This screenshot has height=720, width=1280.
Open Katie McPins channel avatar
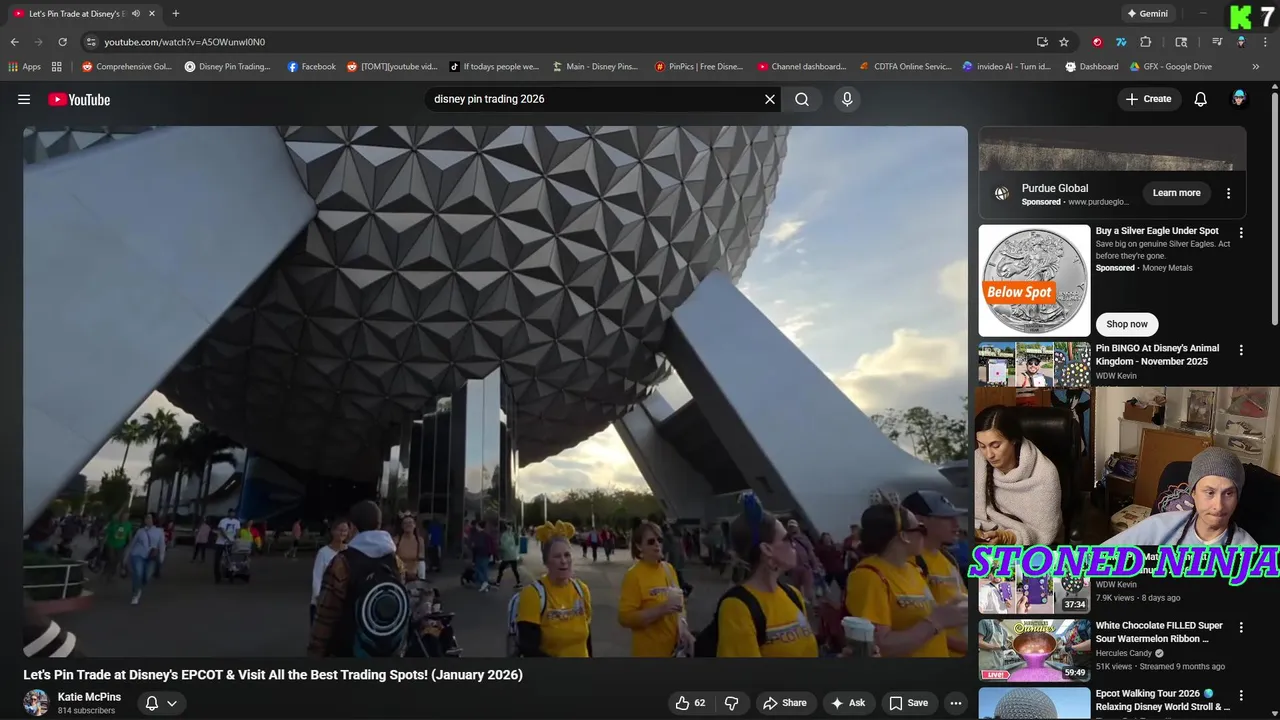36,702
